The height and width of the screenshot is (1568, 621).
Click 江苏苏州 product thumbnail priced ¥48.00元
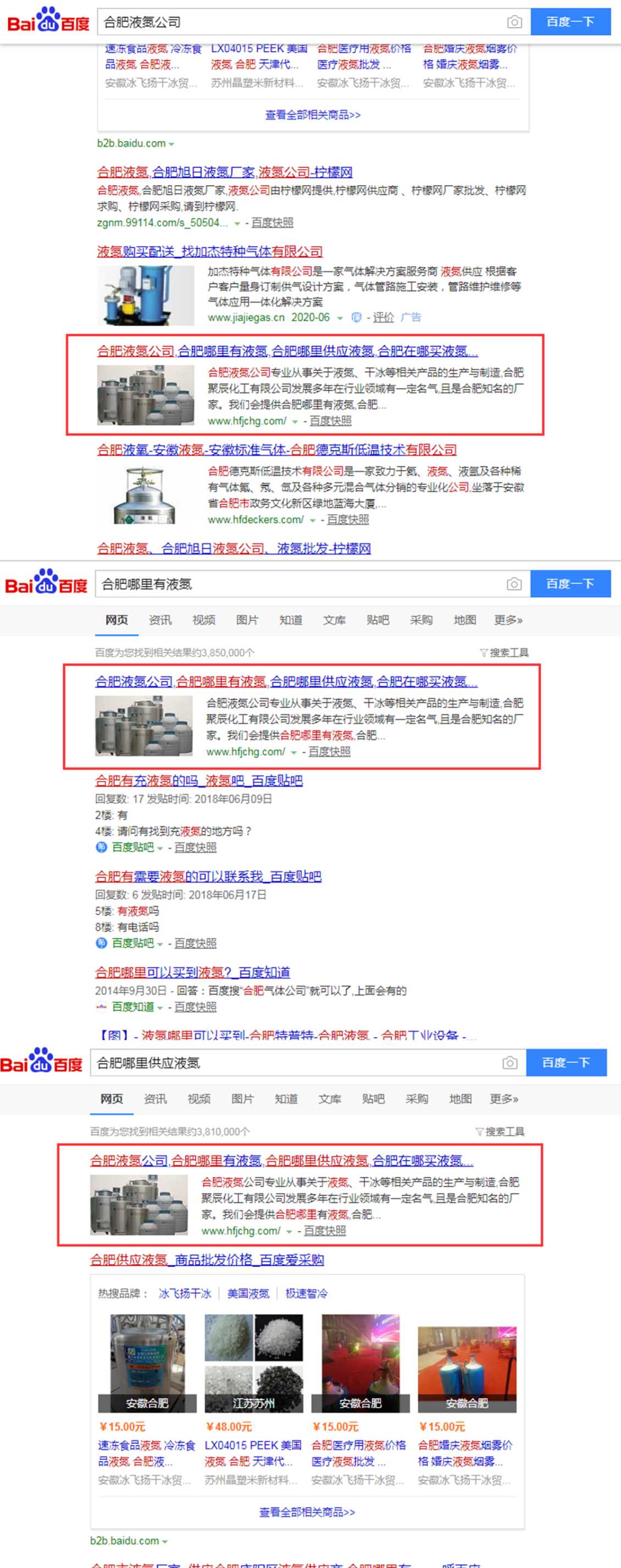point(254,1363)
